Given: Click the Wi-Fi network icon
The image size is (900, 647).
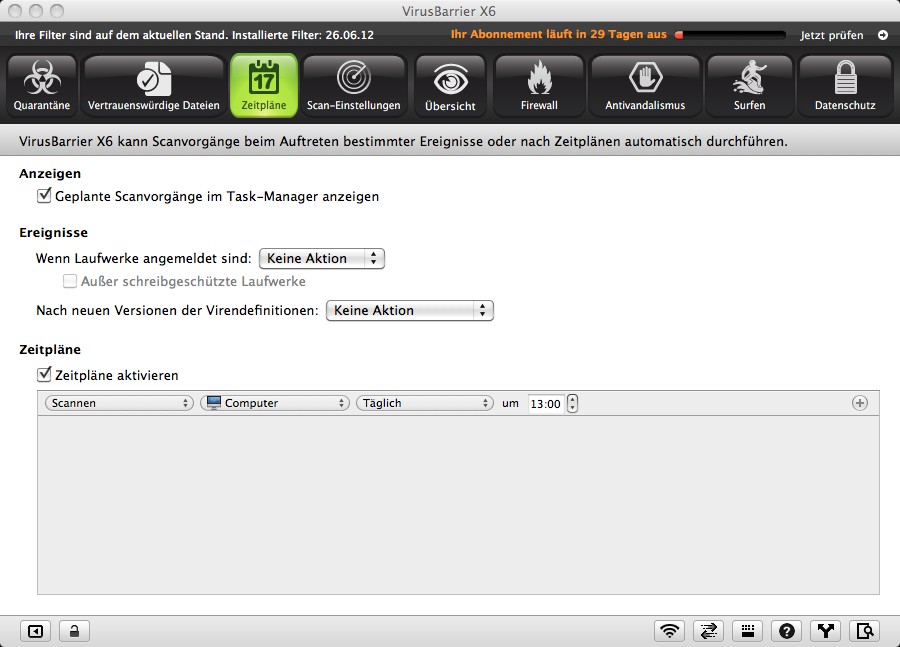Looking at the screenshot, I should [x=669, y=631].
